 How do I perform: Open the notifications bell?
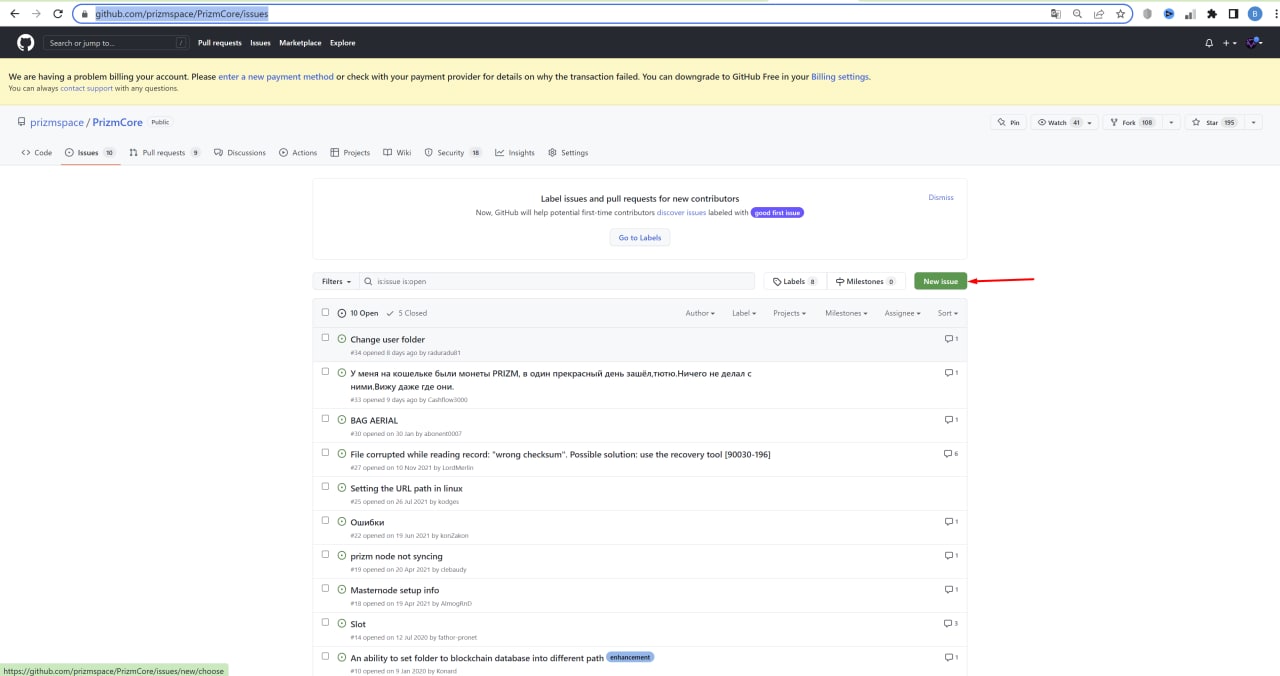click(x=1209, y=43)
